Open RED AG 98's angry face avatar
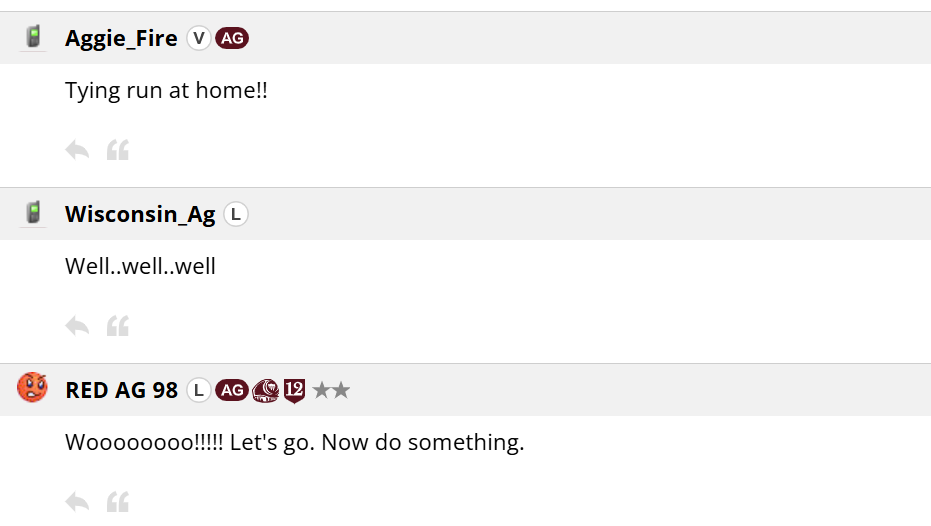This screenshot has width=931, height=526. click(32, 388)
